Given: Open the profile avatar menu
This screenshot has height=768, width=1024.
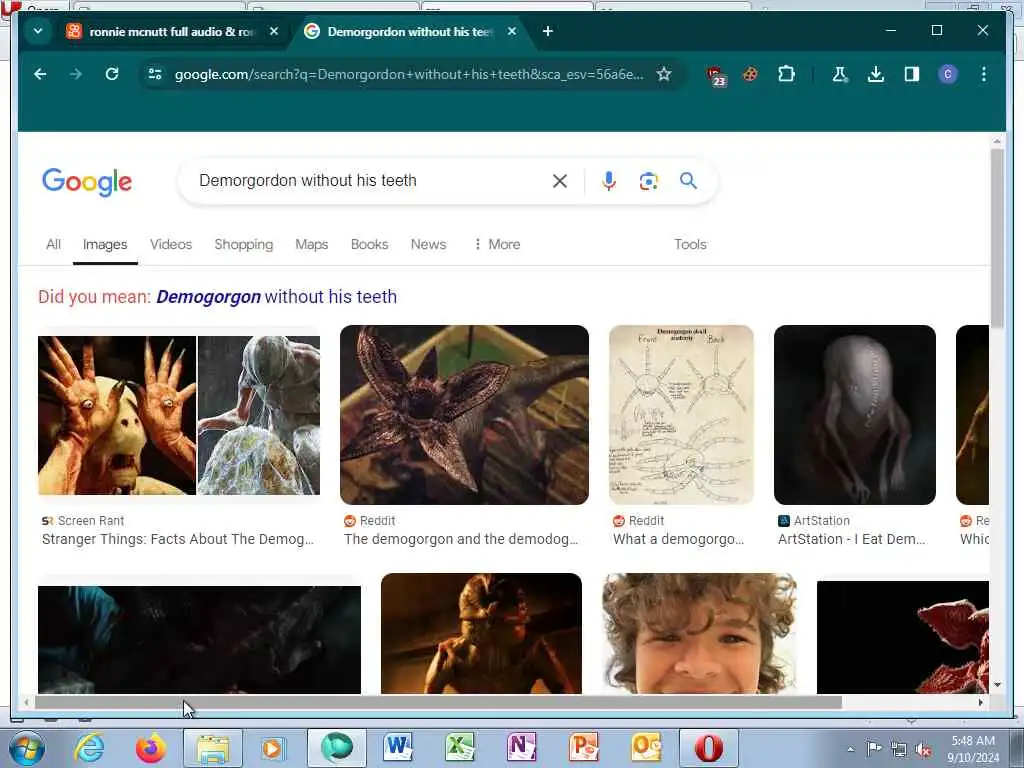Looking at the screenshot, I should tap(948, 74).
